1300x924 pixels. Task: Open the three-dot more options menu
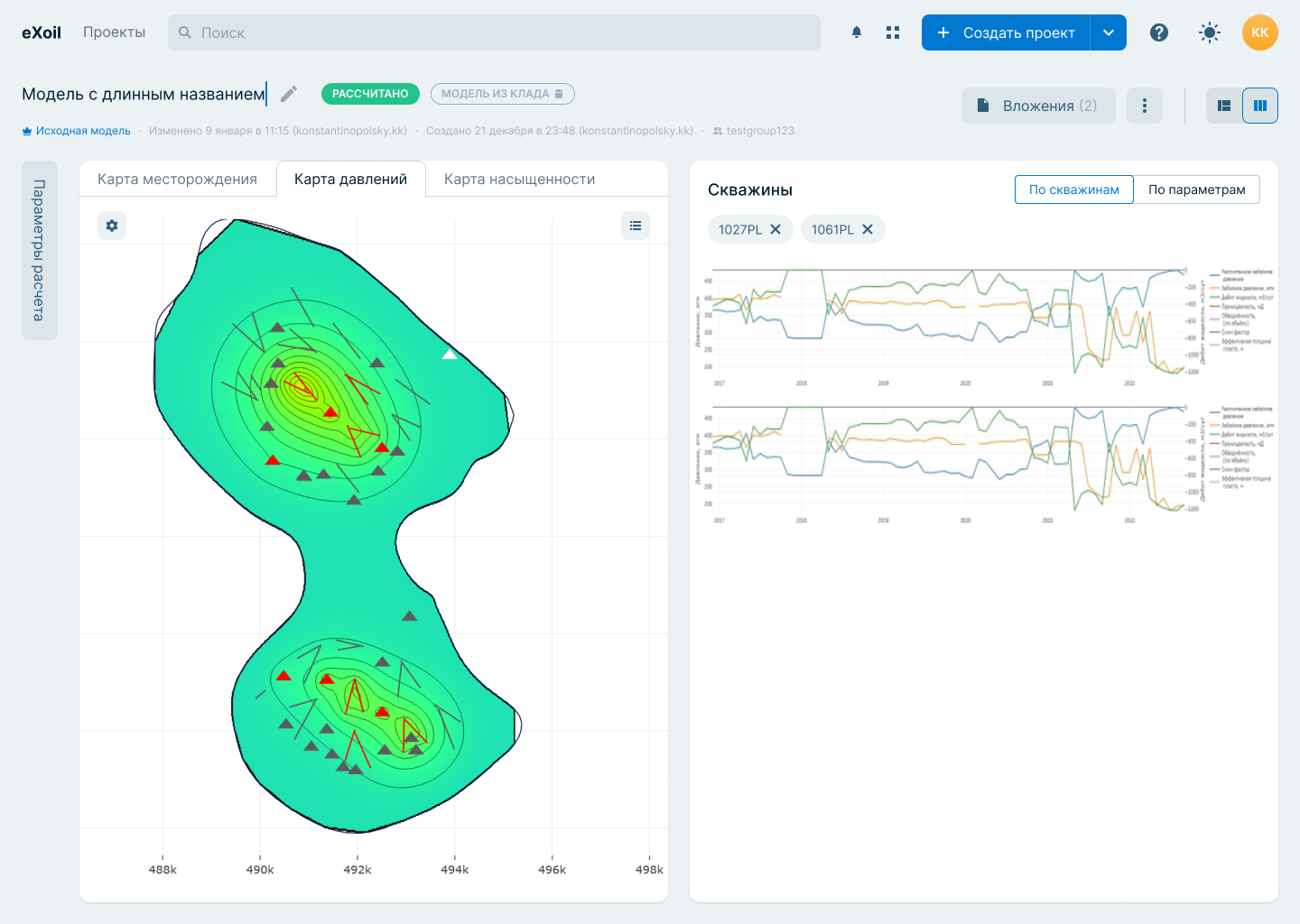(1145, 106)
